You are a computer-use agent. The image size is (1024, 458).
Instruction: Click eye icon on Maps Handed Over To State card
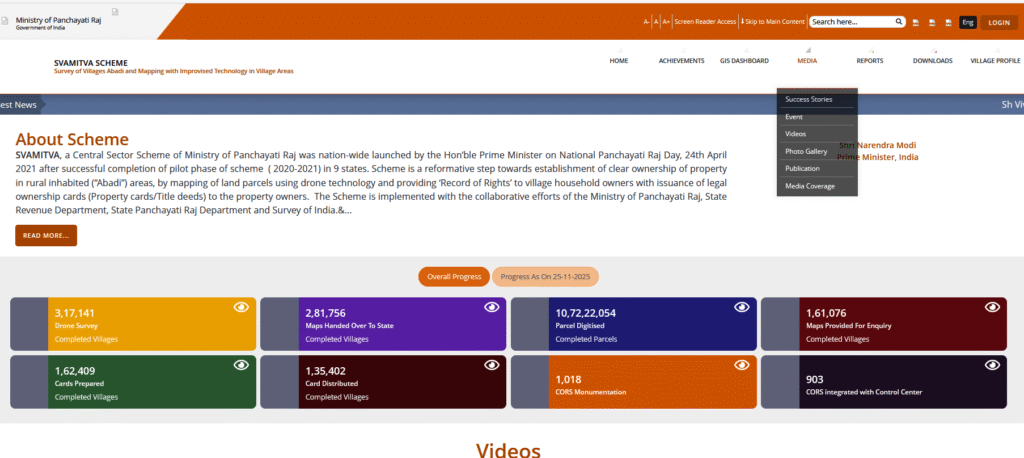pyautogui.click(x=492, y=307)
